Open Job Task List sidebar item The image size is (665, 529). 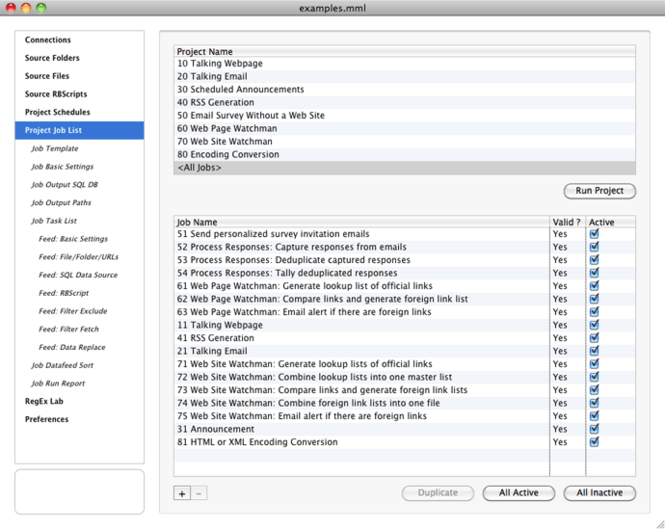[x=79, y=221]
